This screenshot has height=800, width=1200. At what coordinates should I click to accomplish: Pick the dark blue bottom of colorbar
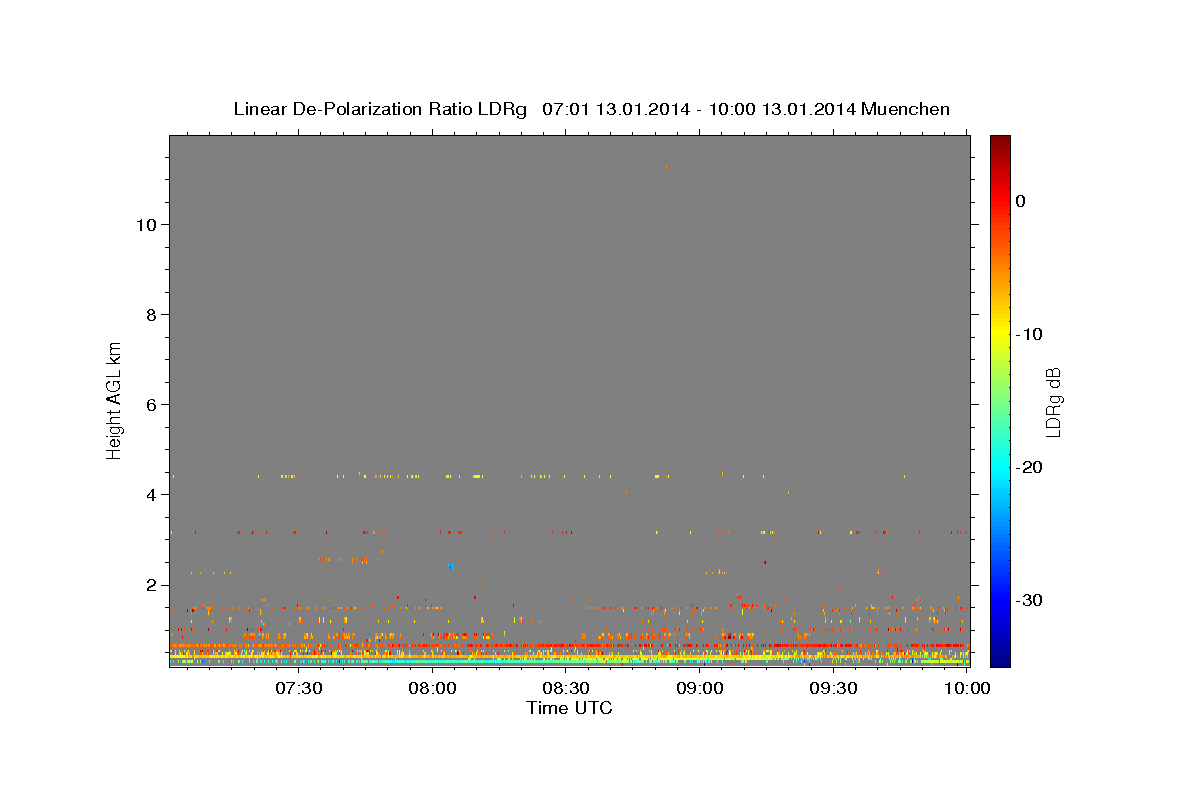pos(1000,660)
